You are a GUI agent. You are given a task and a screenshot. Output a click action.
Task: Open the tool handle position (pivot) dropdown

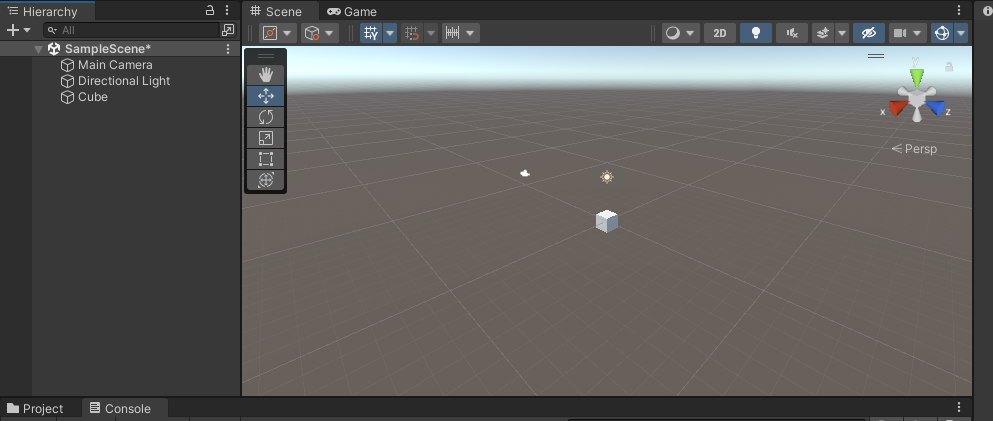click(x=278, y=33)
